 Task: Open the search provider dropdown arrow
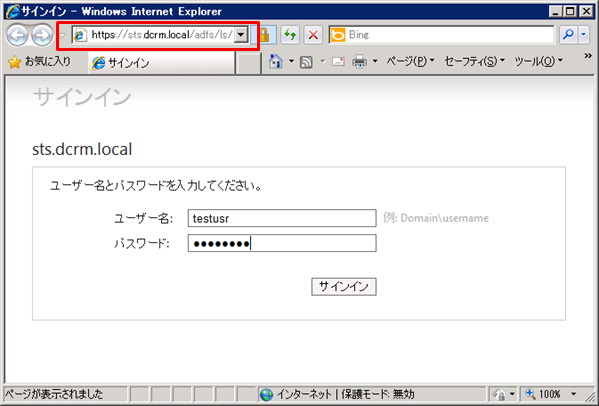pos(583,35)
